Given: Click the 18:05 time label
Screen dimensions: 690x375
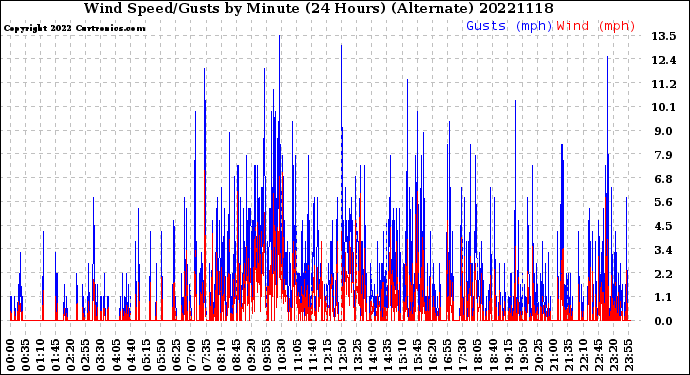Looking at the screenshot, I should (478, 355).
